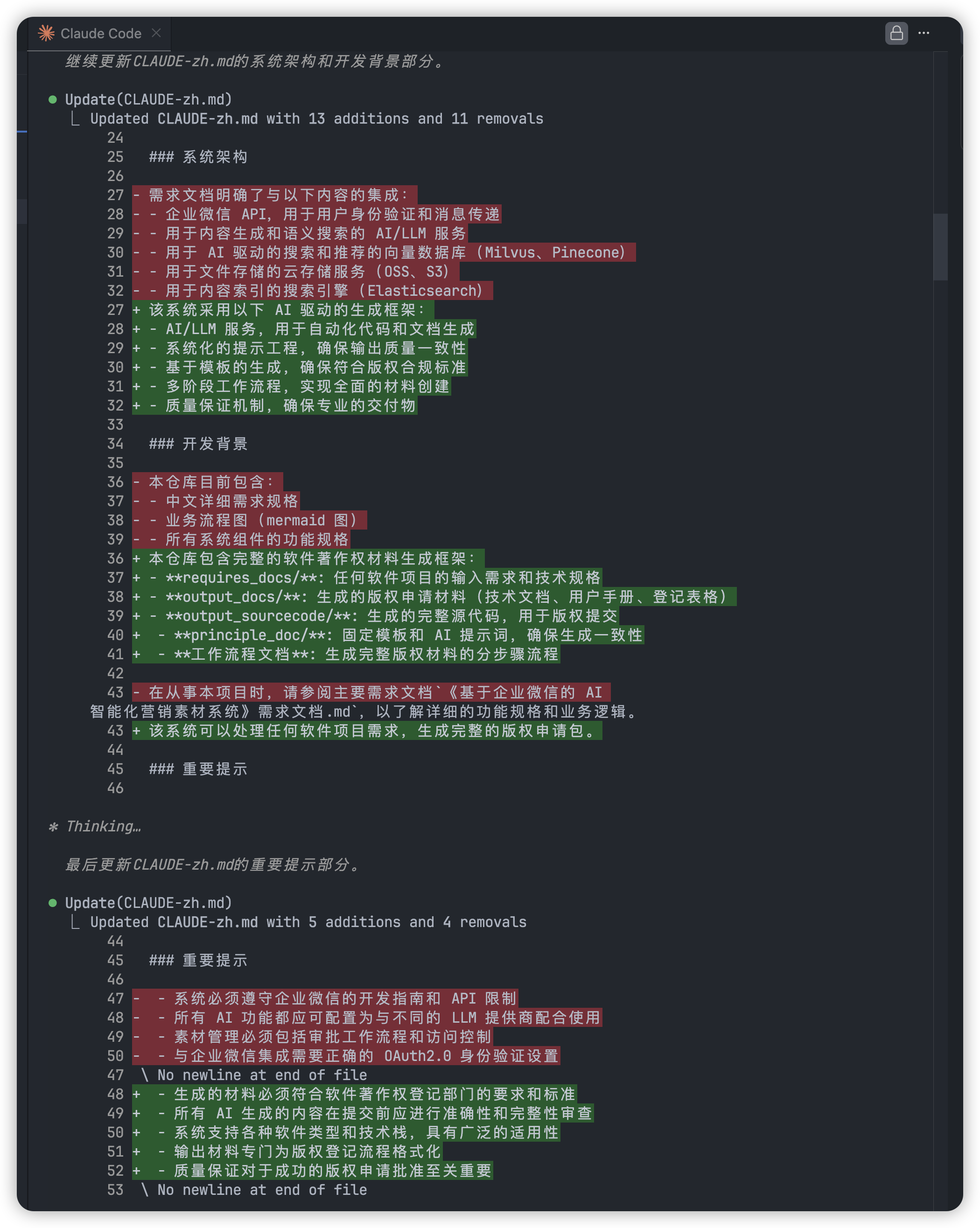Click the removed line mentioning Elasticsearch
The image size is (980, 1228).
pyautogui.click(x=312, y=291)
